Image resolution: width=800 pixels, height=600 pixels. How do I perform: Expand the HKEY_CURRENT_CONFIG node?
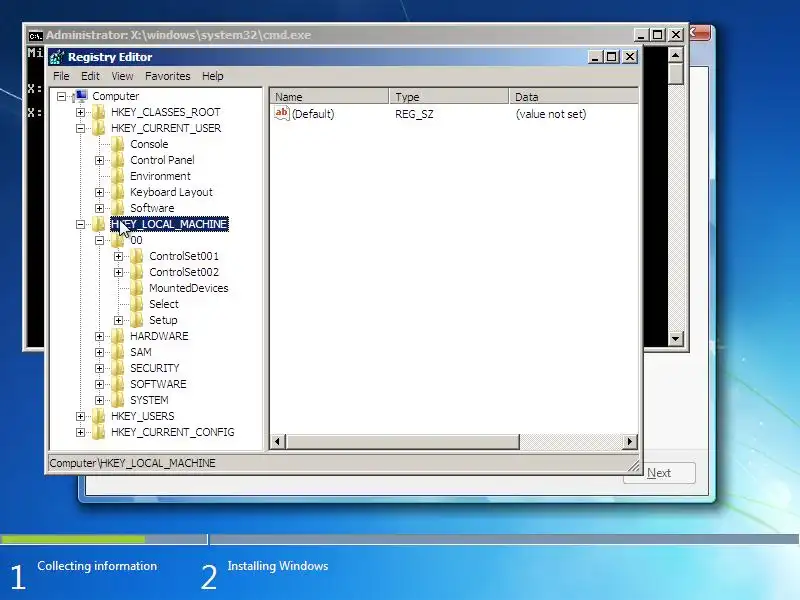80,432
